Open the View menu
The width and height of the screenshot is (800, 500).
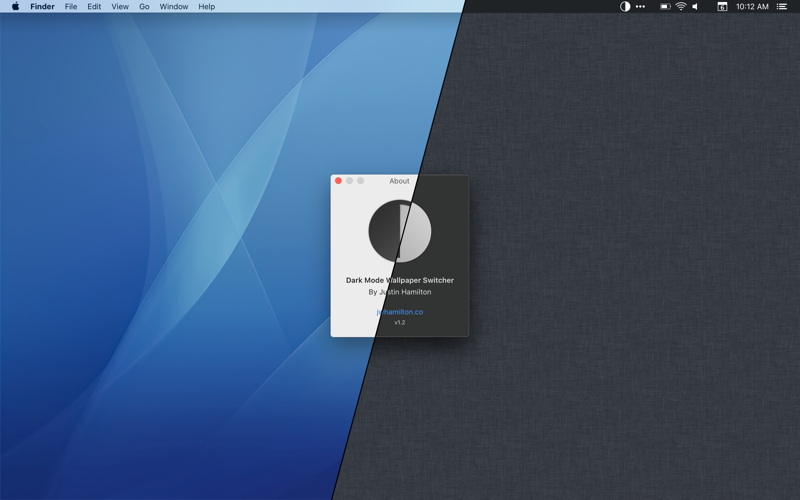point(120,7)
